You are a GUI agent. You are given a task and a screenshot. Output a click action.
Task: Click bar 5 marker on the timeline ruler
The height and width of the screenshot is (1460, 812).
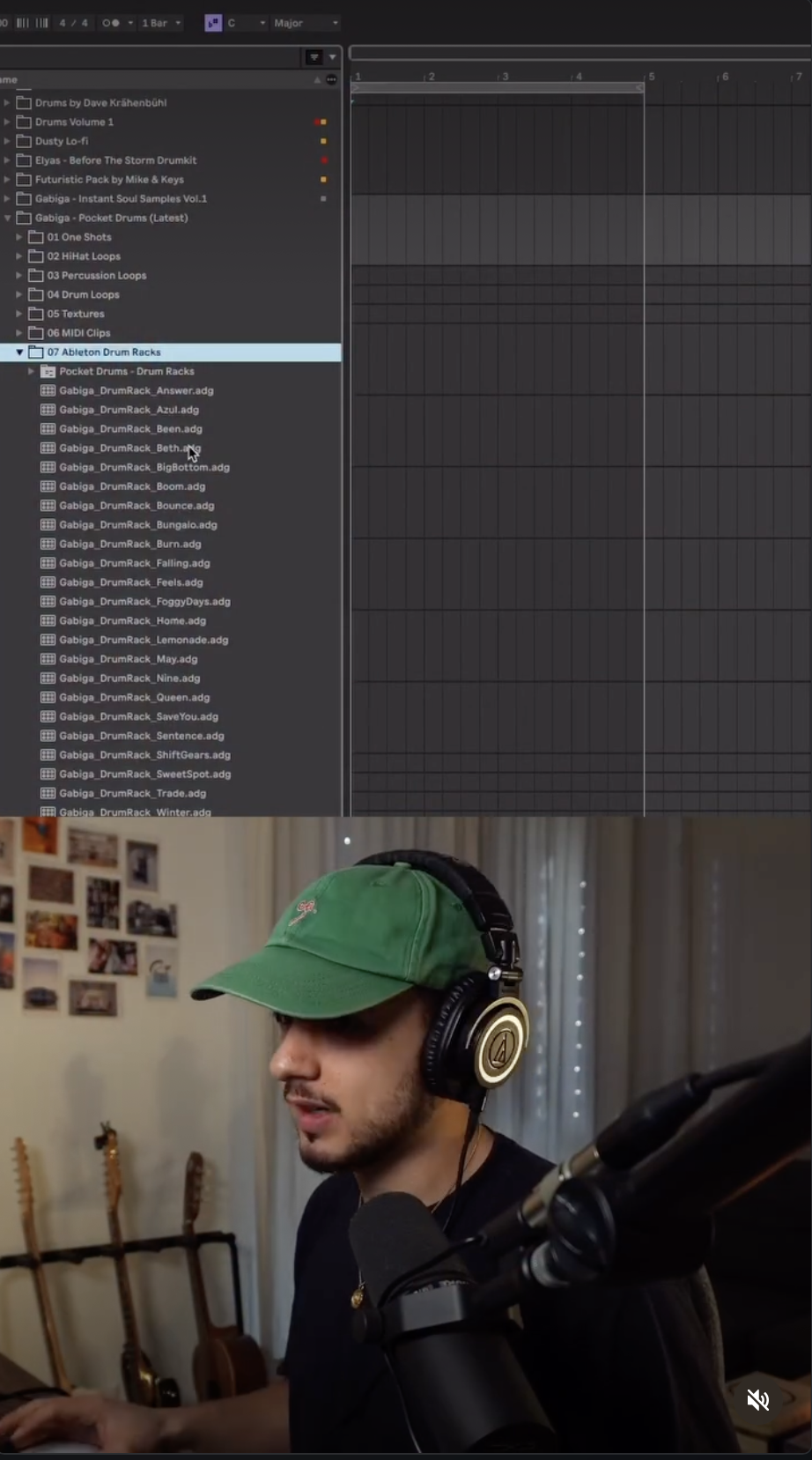tap(651, 77)
